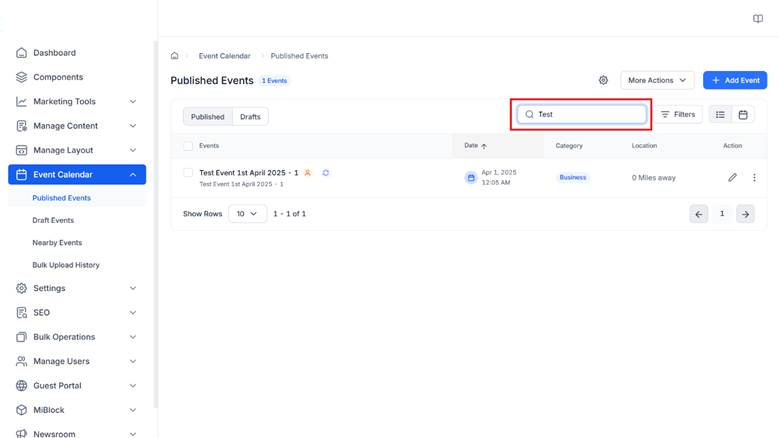The width and height of the screenshot is (779, 438).
Task: Click the 1 Events count badge
Action: click(x=274, y=80)
